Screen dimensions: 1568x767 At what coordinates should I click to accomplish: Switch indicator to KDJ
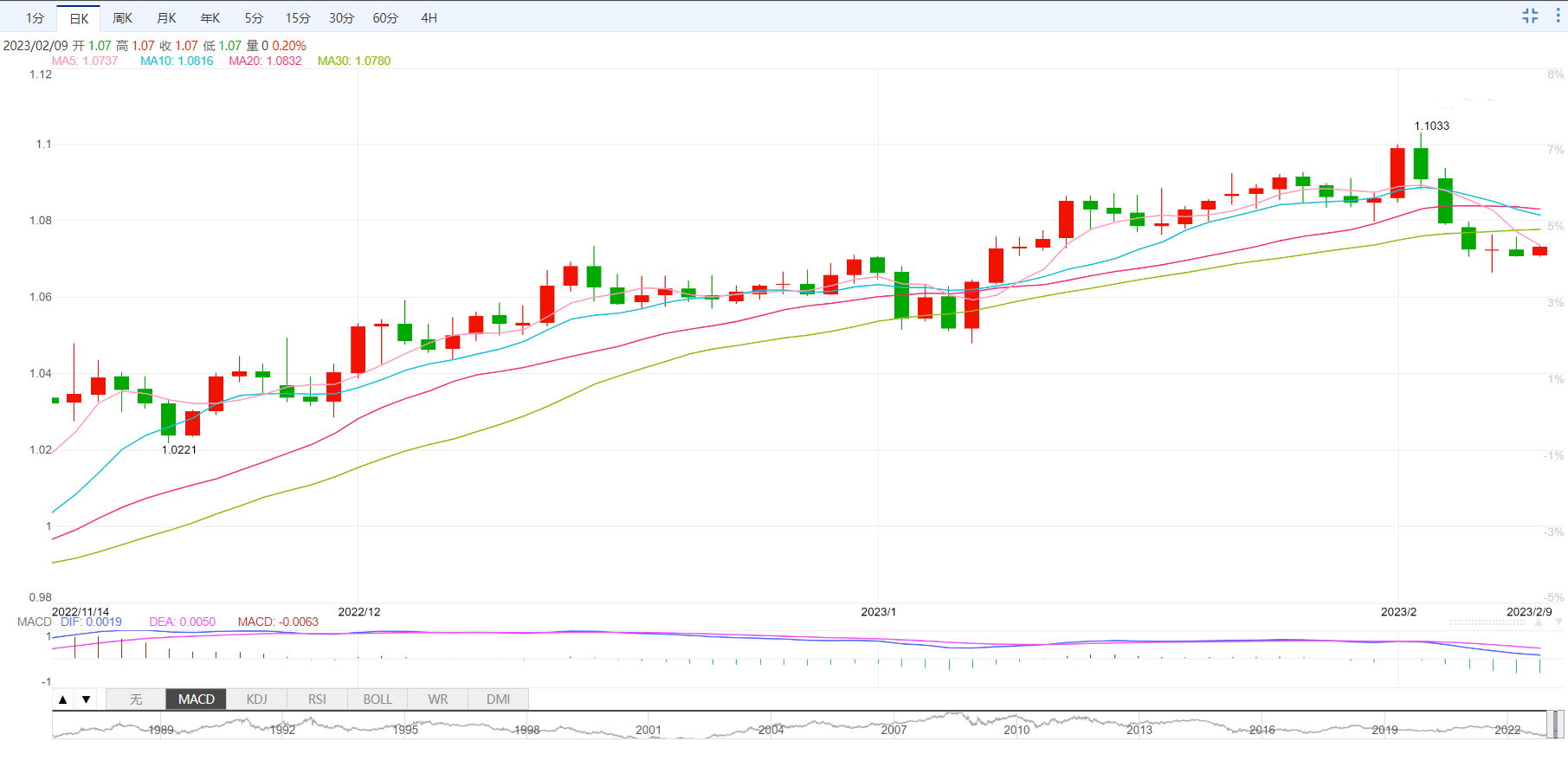[256, 699]
